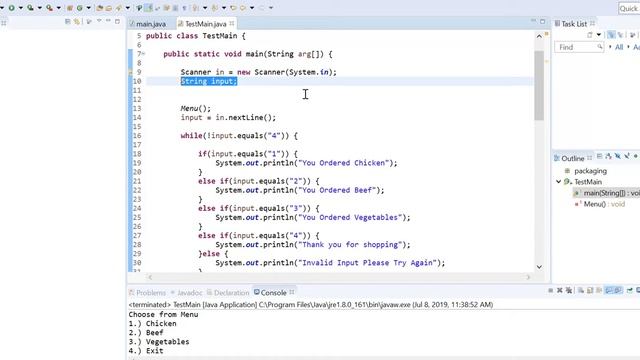Select Menu() : void in the Outline

[604, 204]
